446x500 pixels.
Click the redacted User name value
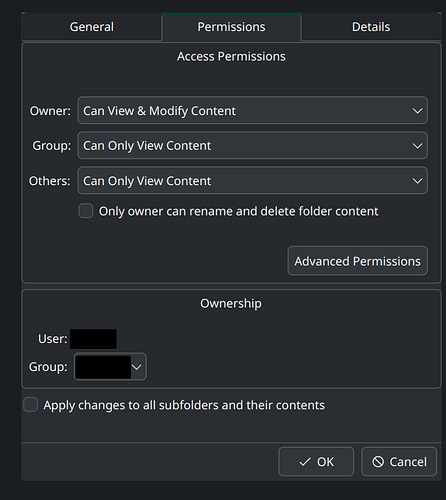[93, 339]
